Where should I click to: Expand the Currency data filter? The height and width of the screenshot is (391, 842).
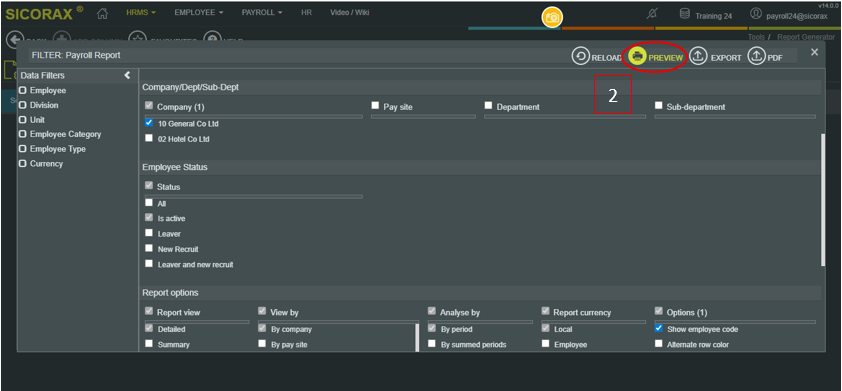(x=23, y=164)
